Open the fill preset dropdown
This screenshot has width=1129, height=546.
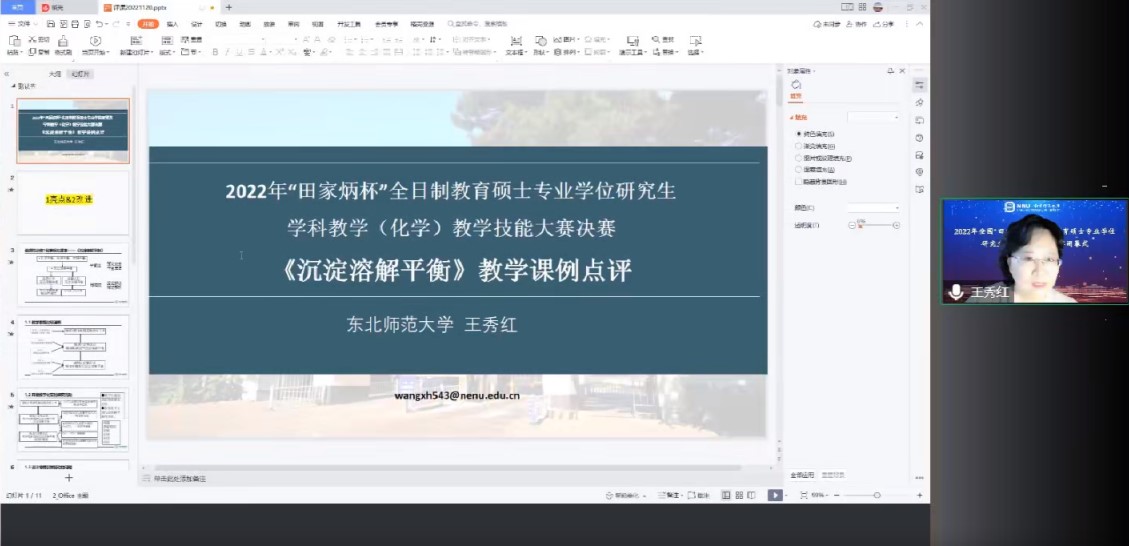873,117
